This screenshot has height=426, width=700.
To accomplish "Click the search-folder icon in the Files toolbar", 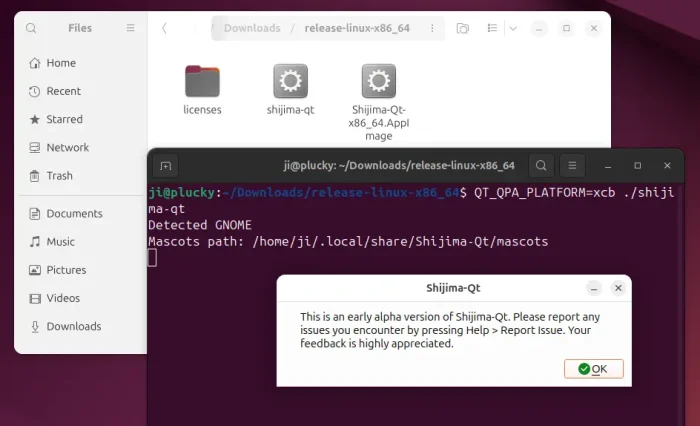I will (x=462, y=28).
